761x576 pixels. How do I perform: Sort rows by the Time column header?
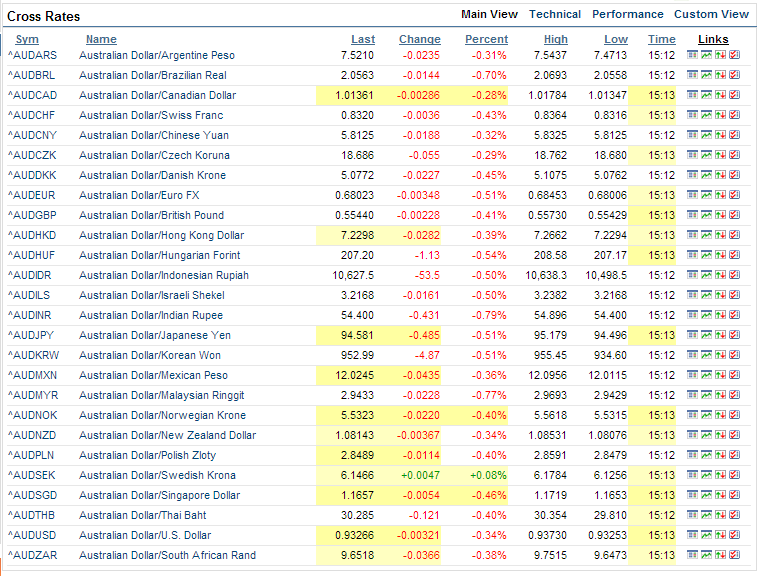661,39
